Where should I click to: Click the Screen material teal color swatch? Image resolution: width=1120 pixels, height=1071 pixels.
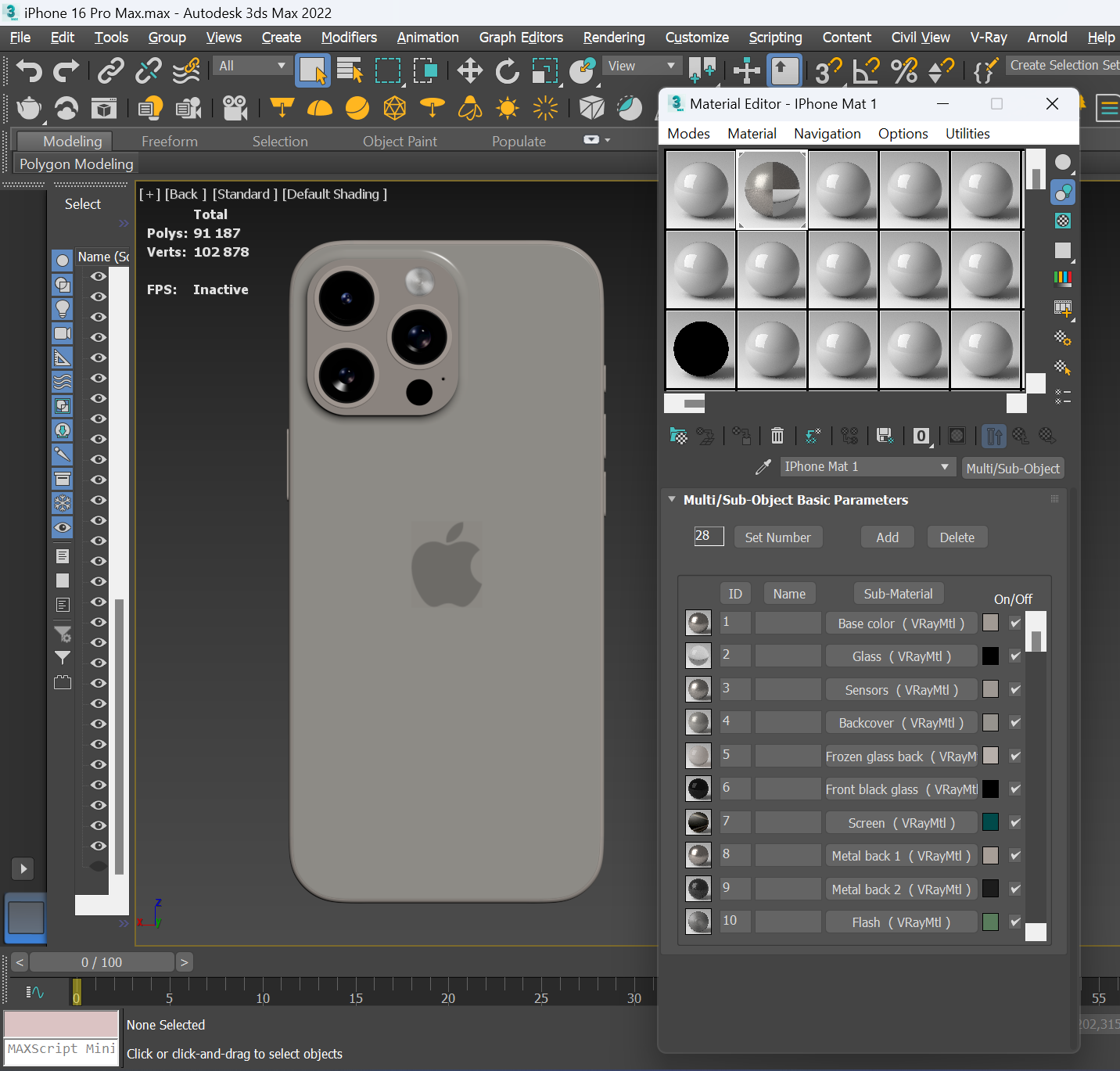tap(990, 822)
